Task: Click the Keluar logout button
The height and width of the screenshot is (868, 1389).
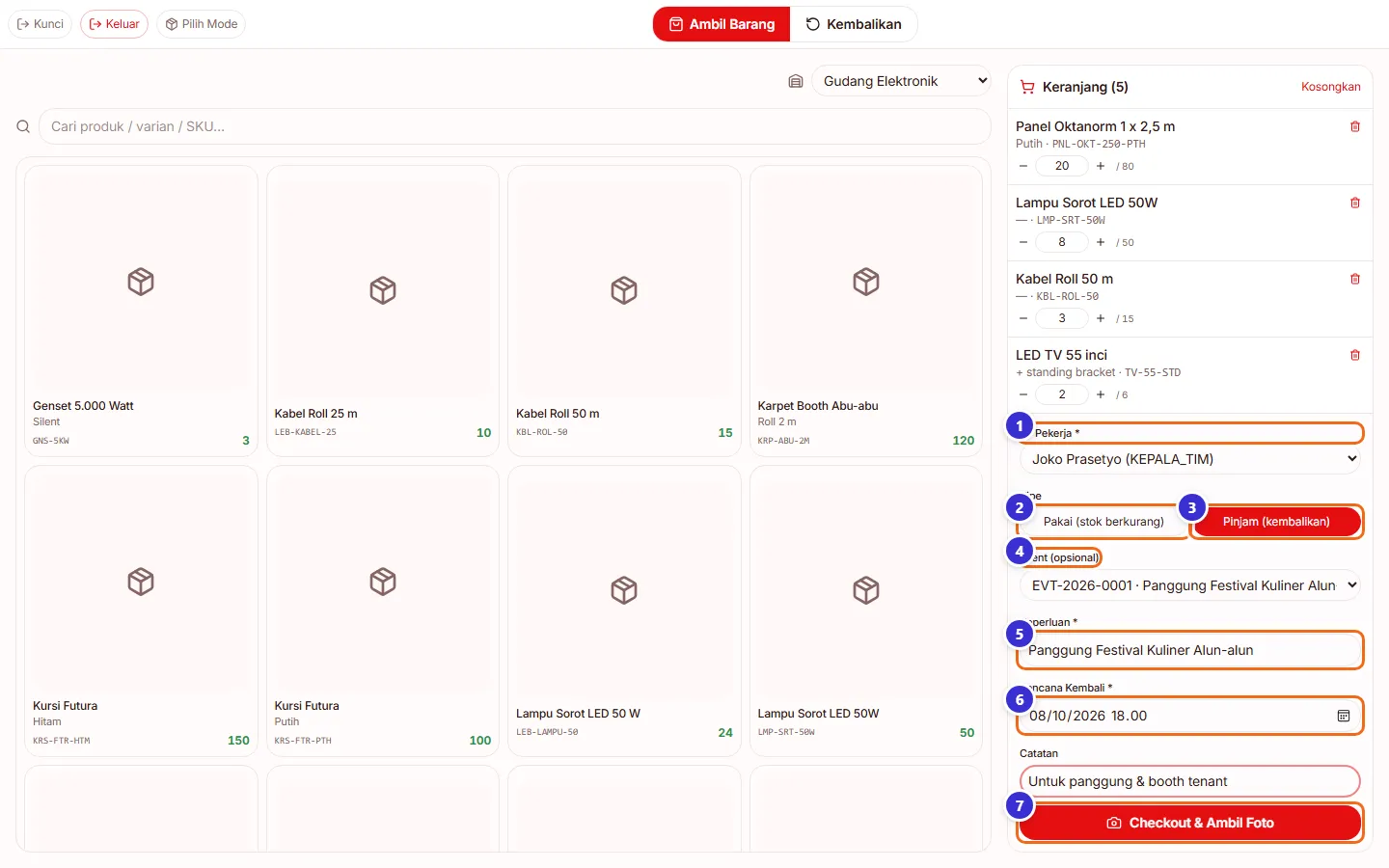Action: [114, 24]
